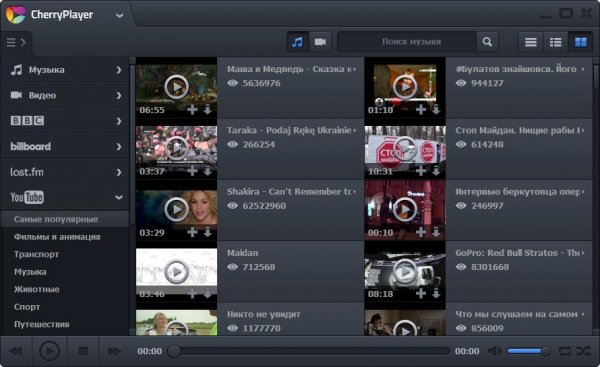
Task: Click the next track button
Action: pos(114,351)
